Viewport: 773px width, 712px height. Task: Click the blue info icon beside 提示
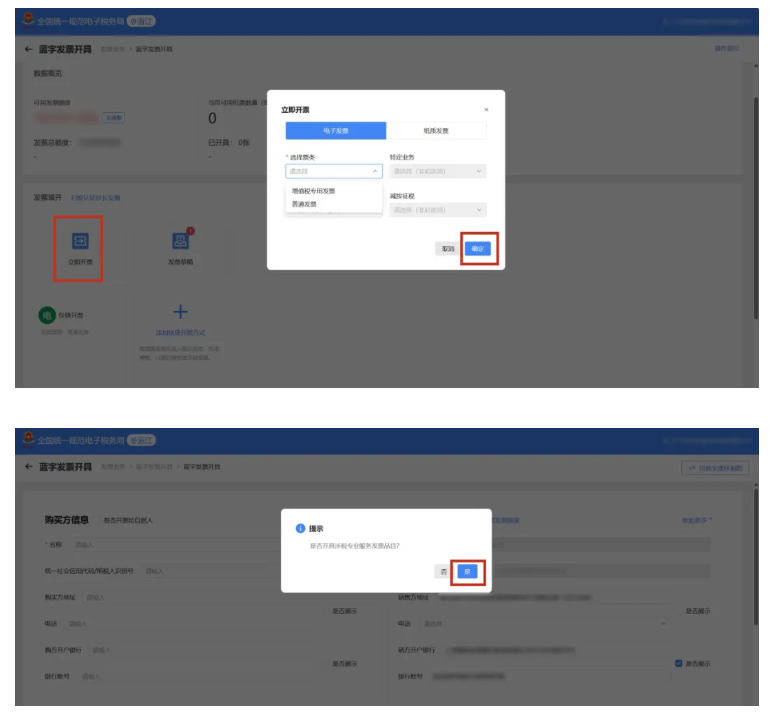[x=298, y=527]
